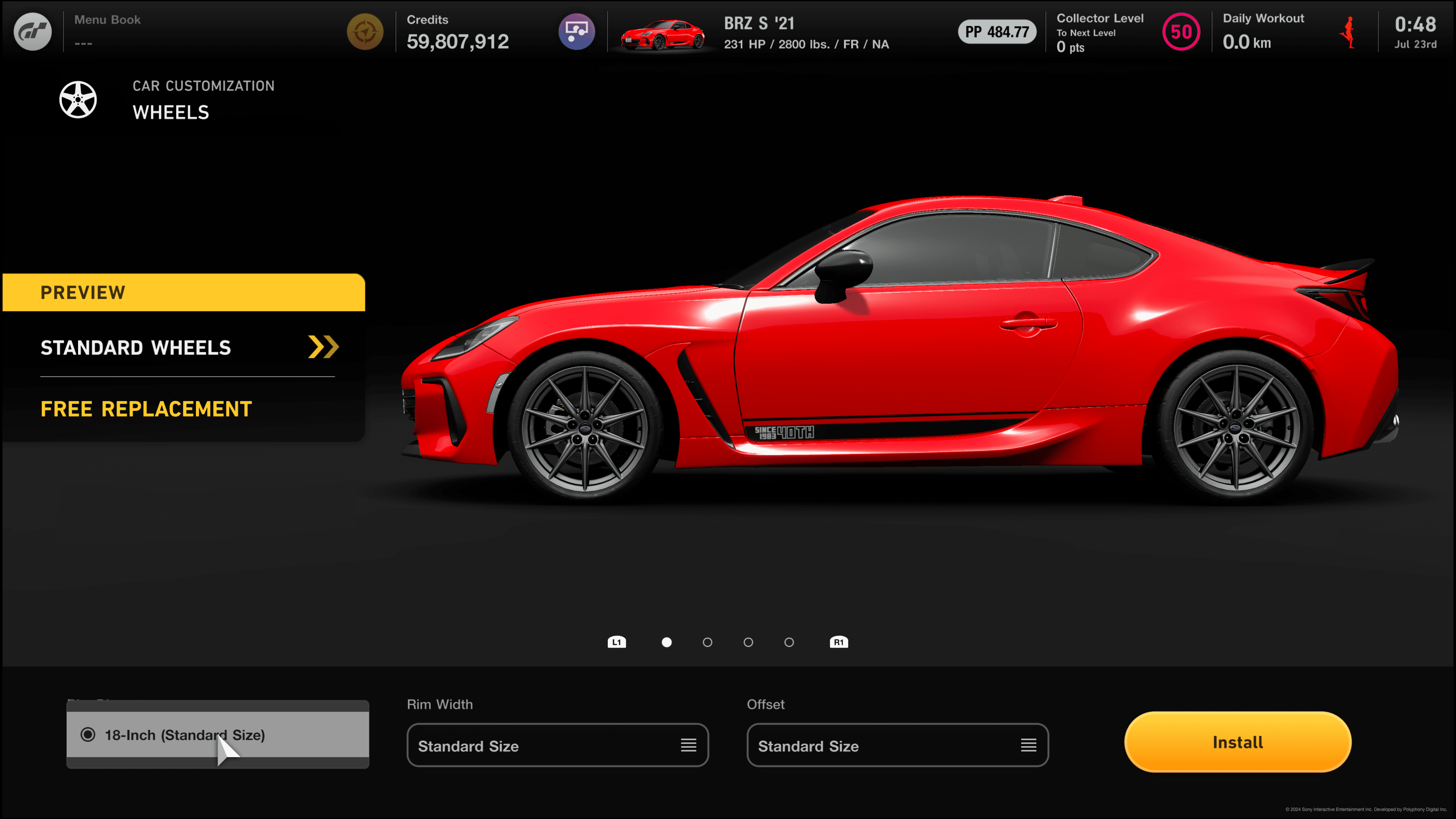Click the Offset list icon
The width and height of the screenshot is (1456, 819).
(x=1029, y=745)
